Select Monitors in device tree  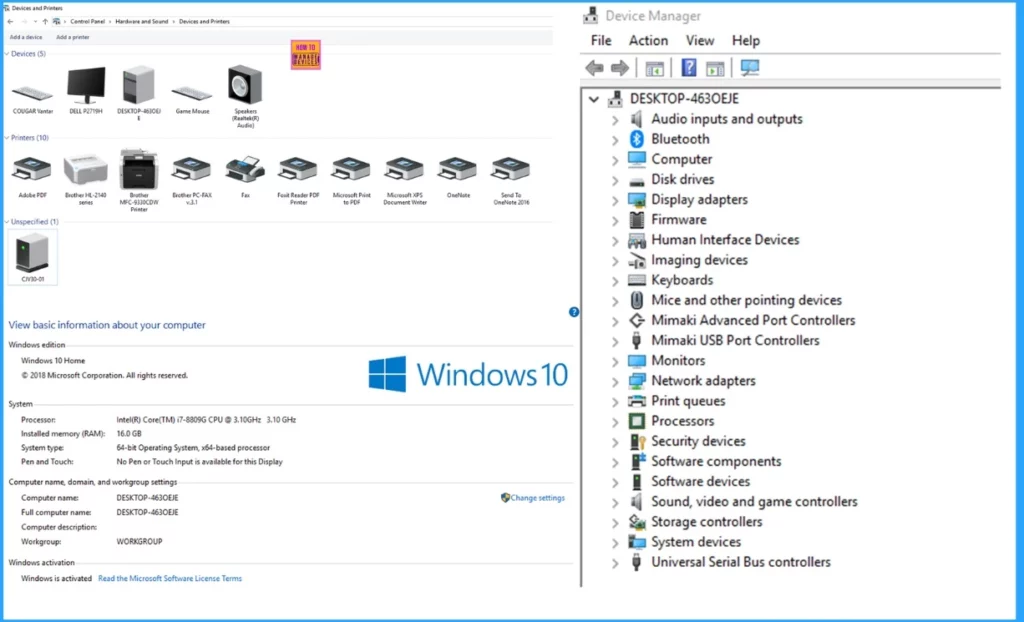pyautogui.click(x=678, y=361)
